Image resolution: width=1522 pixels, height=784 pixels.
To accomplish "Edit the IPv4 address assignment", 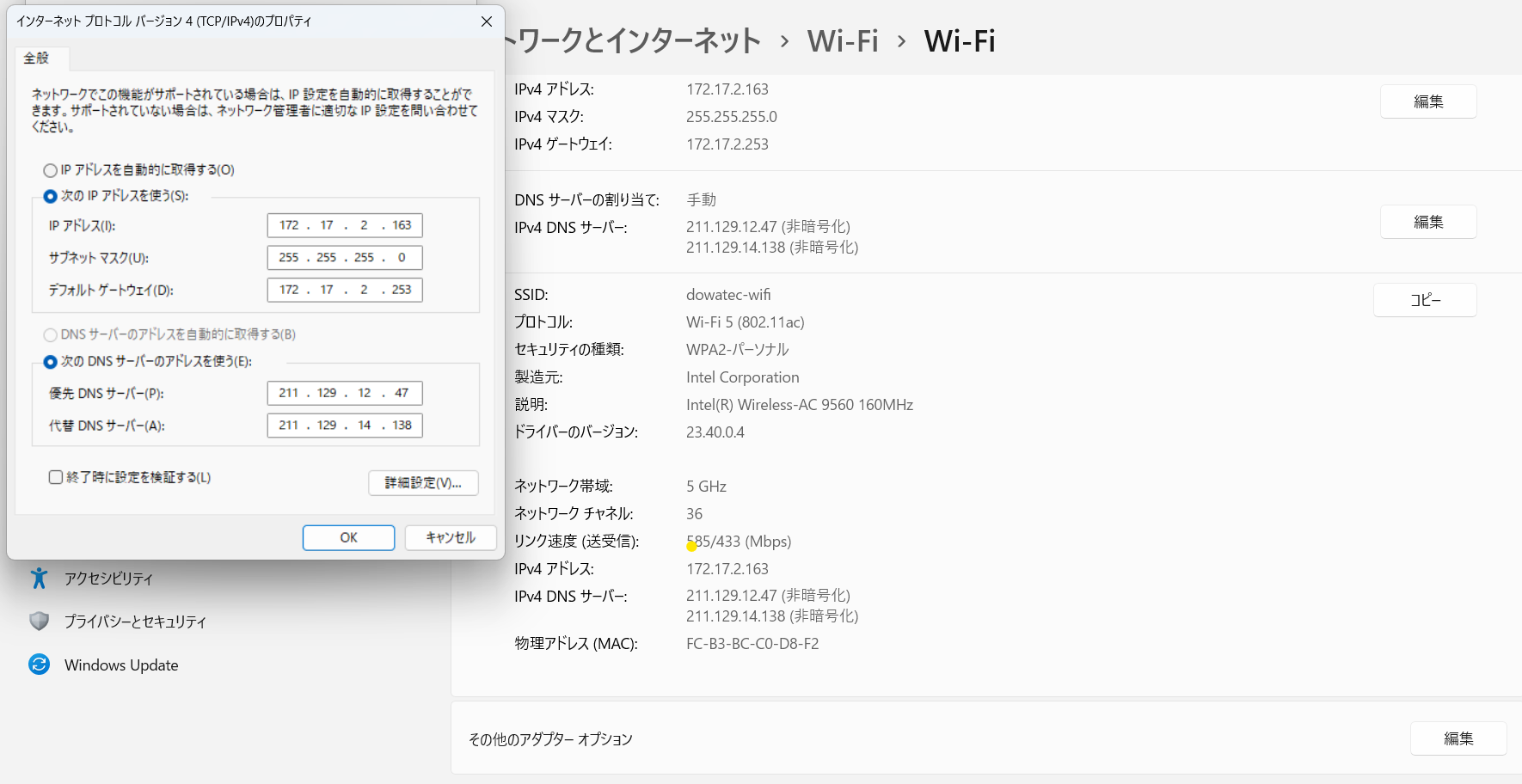I will click(1427, 101).
